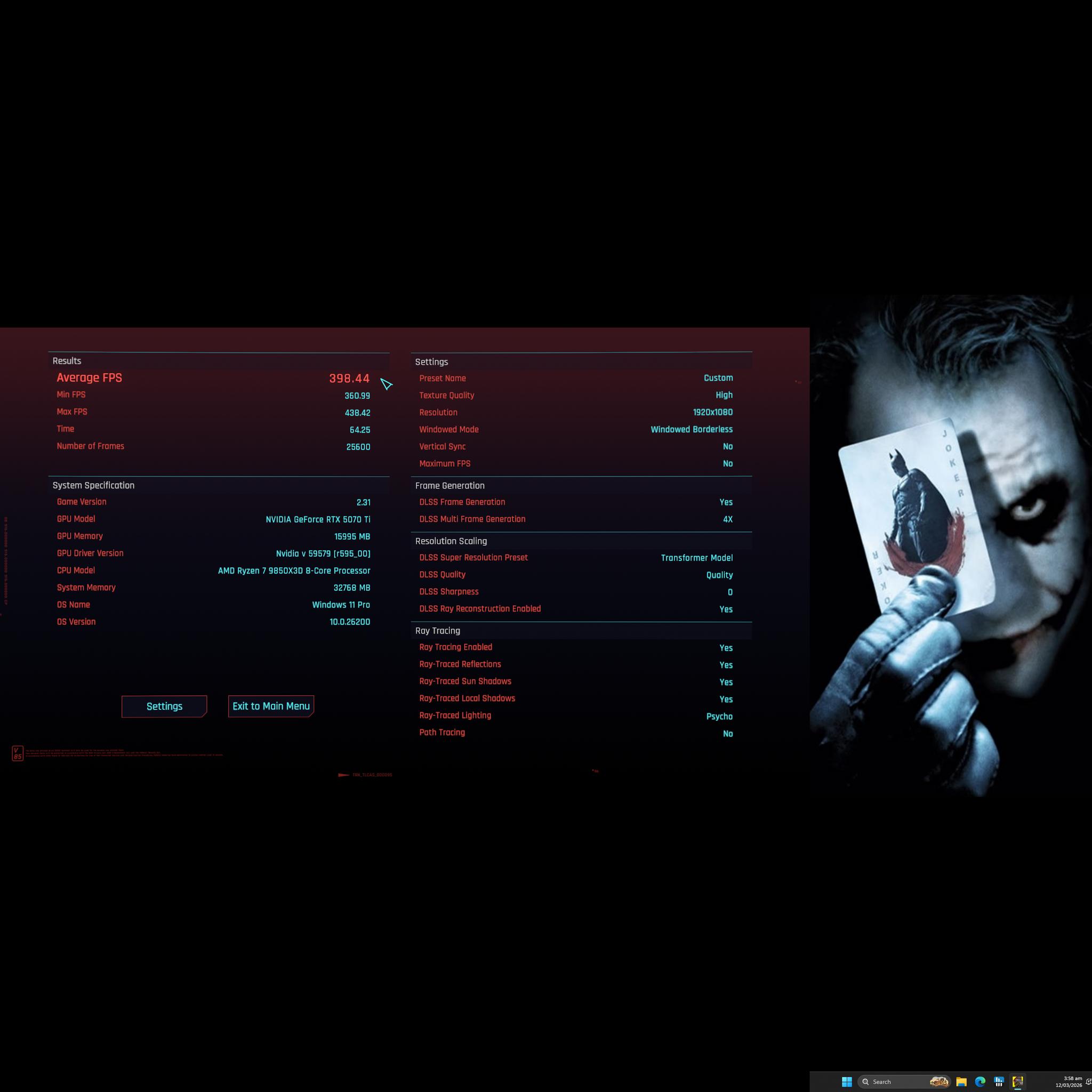
Task: Select the Average FPS value 398.44
Action: 349,379
